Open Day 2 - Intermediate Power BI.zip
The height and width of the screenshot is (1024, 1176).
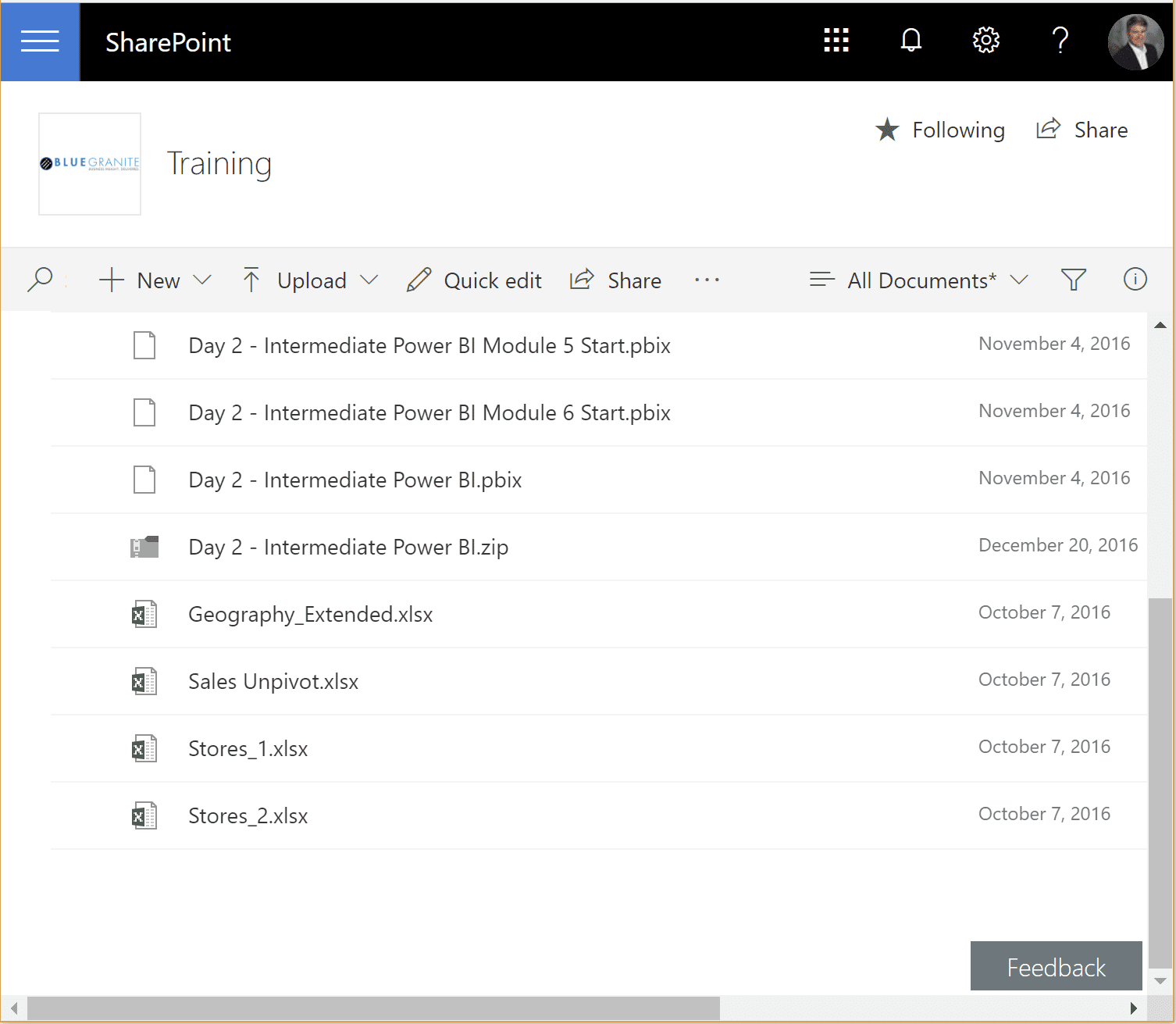pyautogui.click(x=348, y=548)
